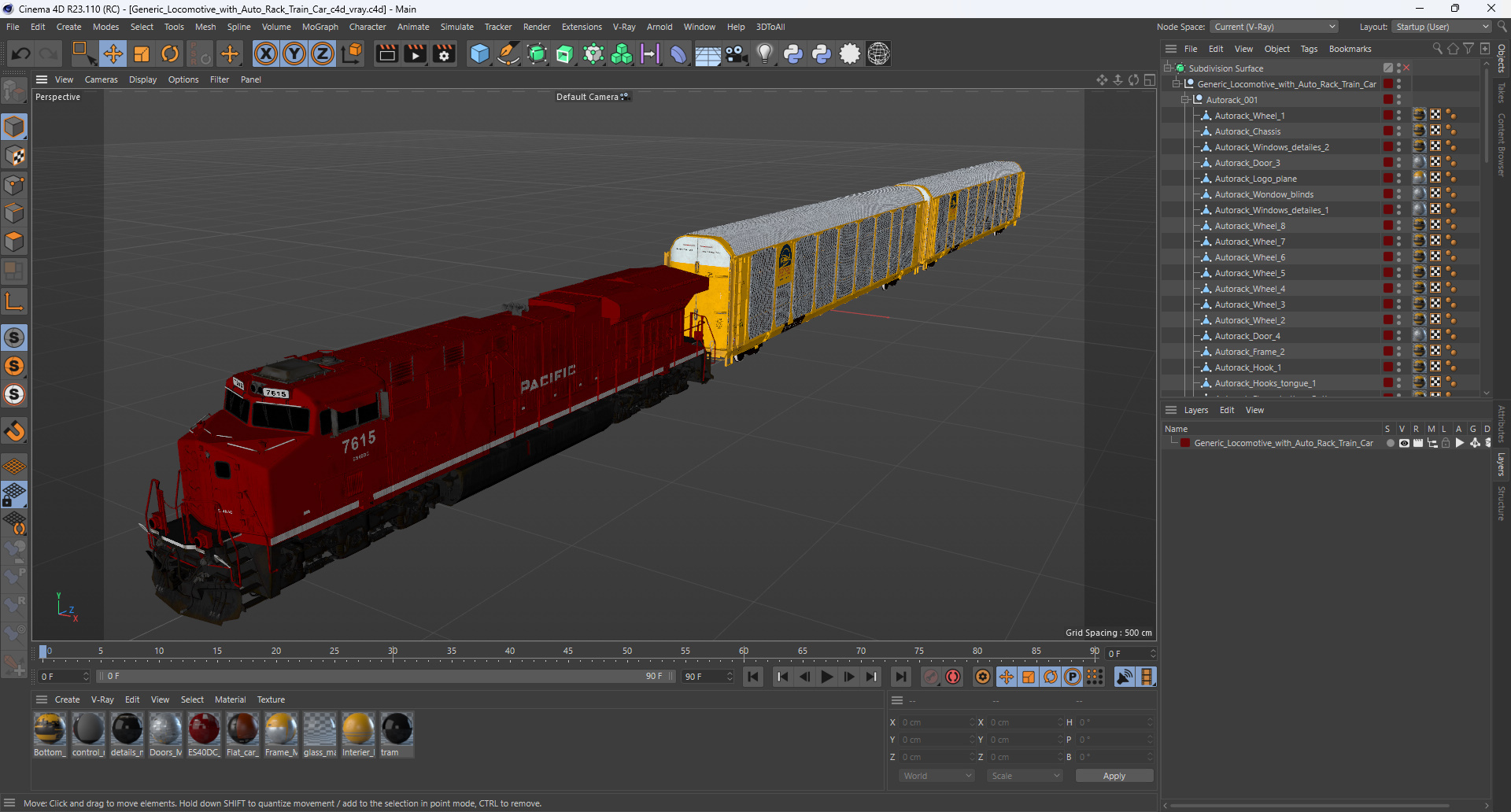Toggle the Y axis lock icon
The image size is (1511, 812).
pos(294,54)
